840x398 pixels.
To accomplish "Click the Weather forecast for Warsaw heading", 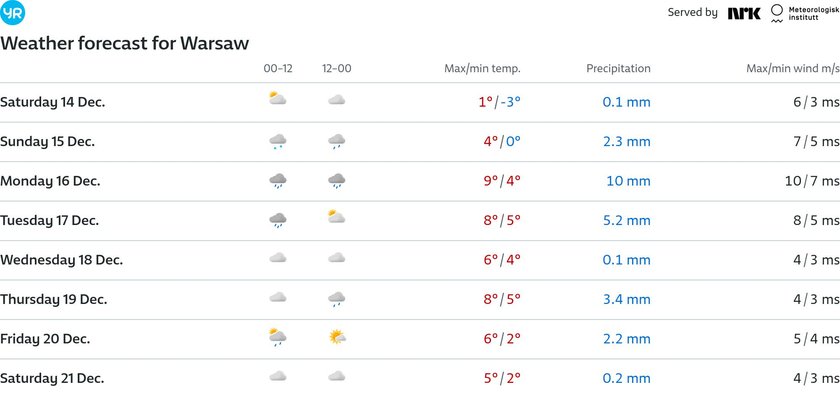I will click(124, 43).
